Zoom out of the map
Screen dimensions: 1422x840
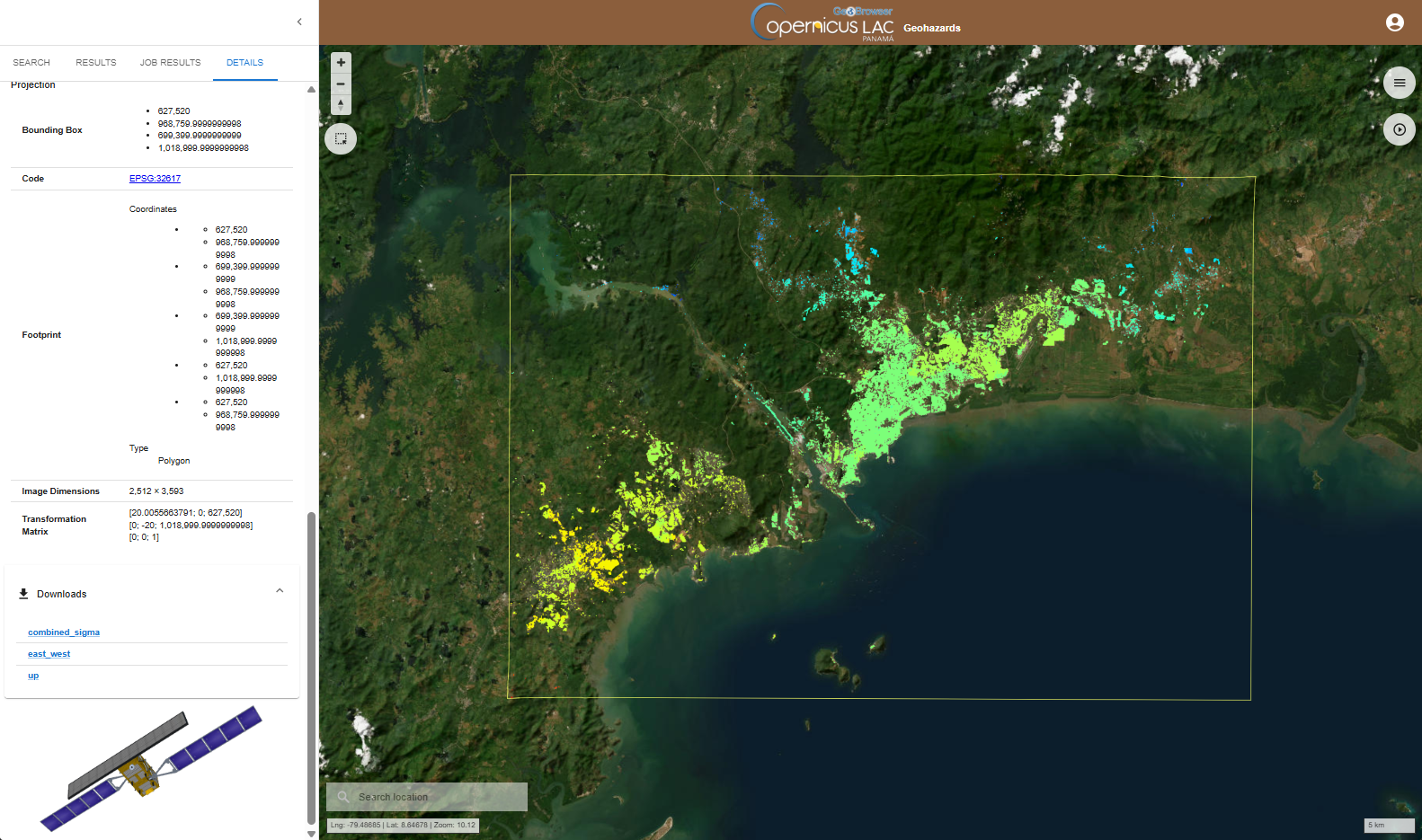(x=341, y=84)
